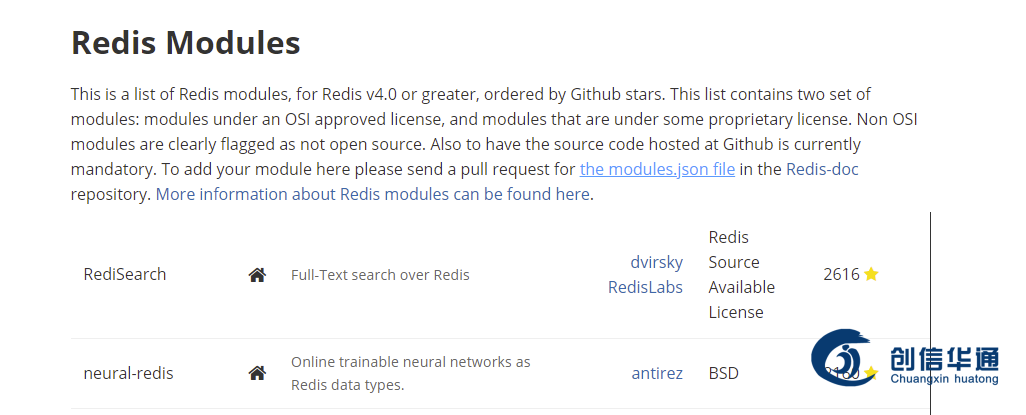1026x415 pixels.
Task: Open the antirez author link
Action: coord(657,373)
